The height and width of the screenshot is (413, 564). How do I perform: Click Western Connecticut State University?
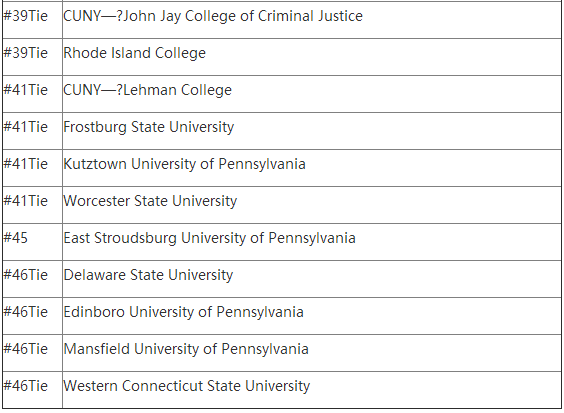tap(187, 386)
